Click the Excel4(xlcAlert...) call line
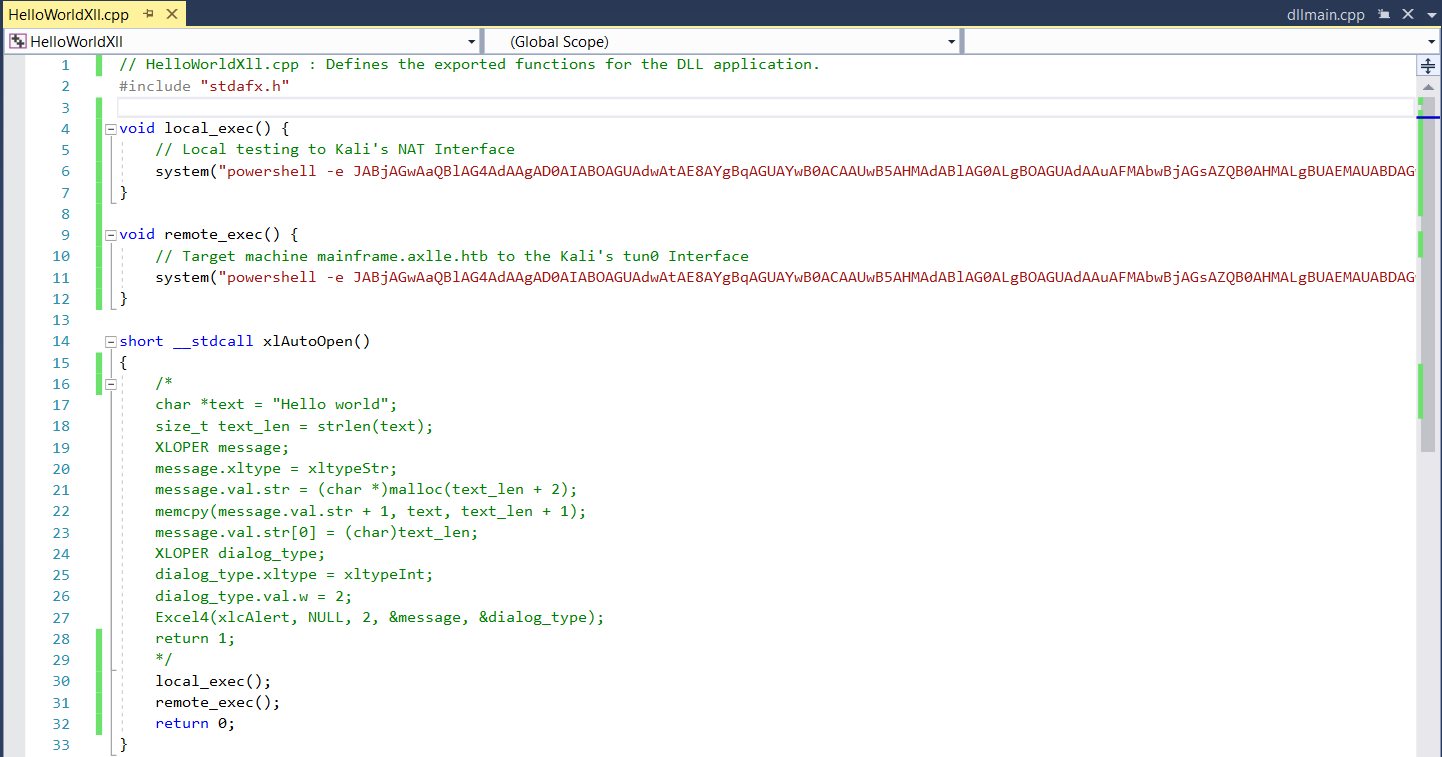 380,617
